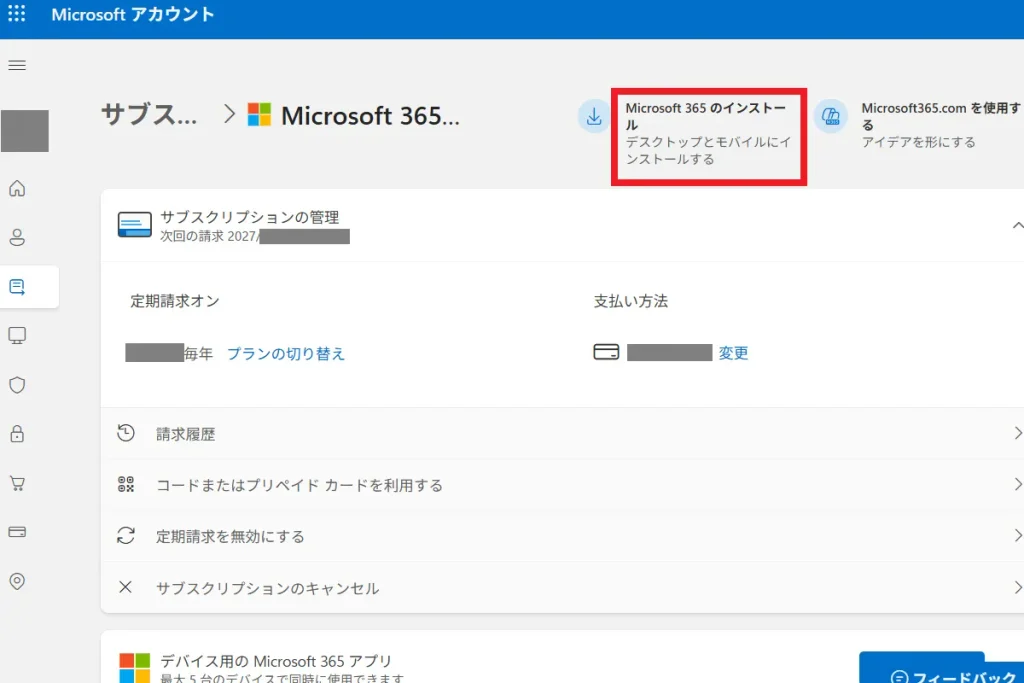
Task: Open the Privacy shield sidebar icon
Action: (x=17, y=385)
